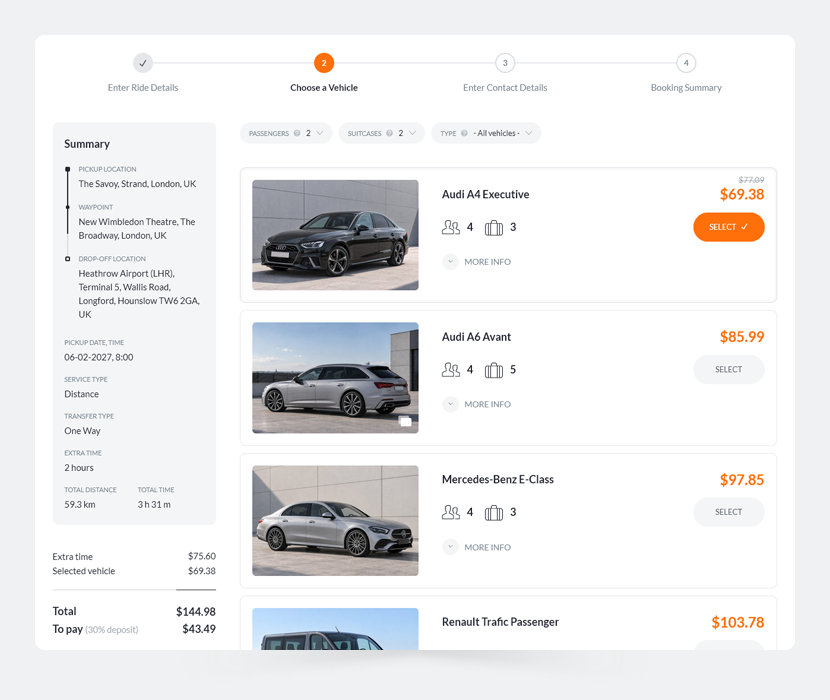Viewport: 830px width, 700px height.
Task: Go to Enter Contact Details step
Action: (x=505, y=88)
